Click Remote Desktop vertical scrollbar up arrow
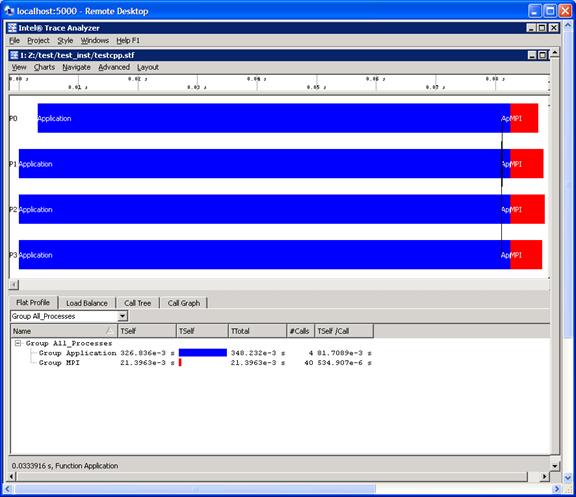This screenshot has height=497, width=576. pyautogui.click(x=568, y=25)
